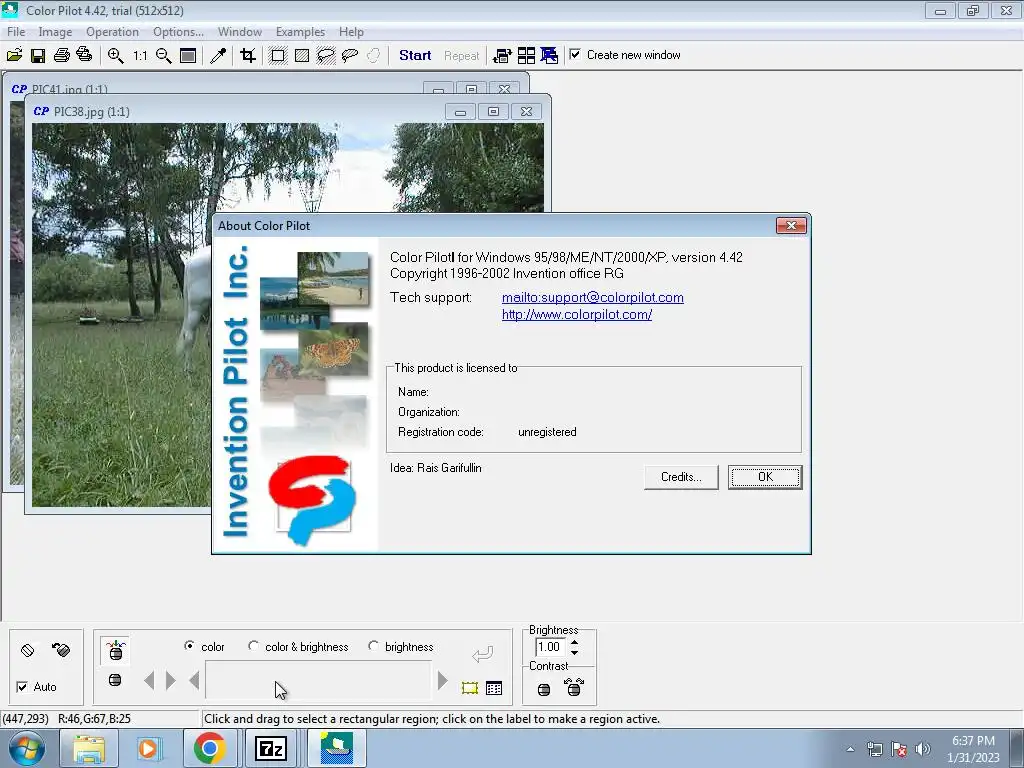Viewport: 1024px width, 768px height.
Task: Click the Save floppy disk icon
Action: click(x=38, y=56)
